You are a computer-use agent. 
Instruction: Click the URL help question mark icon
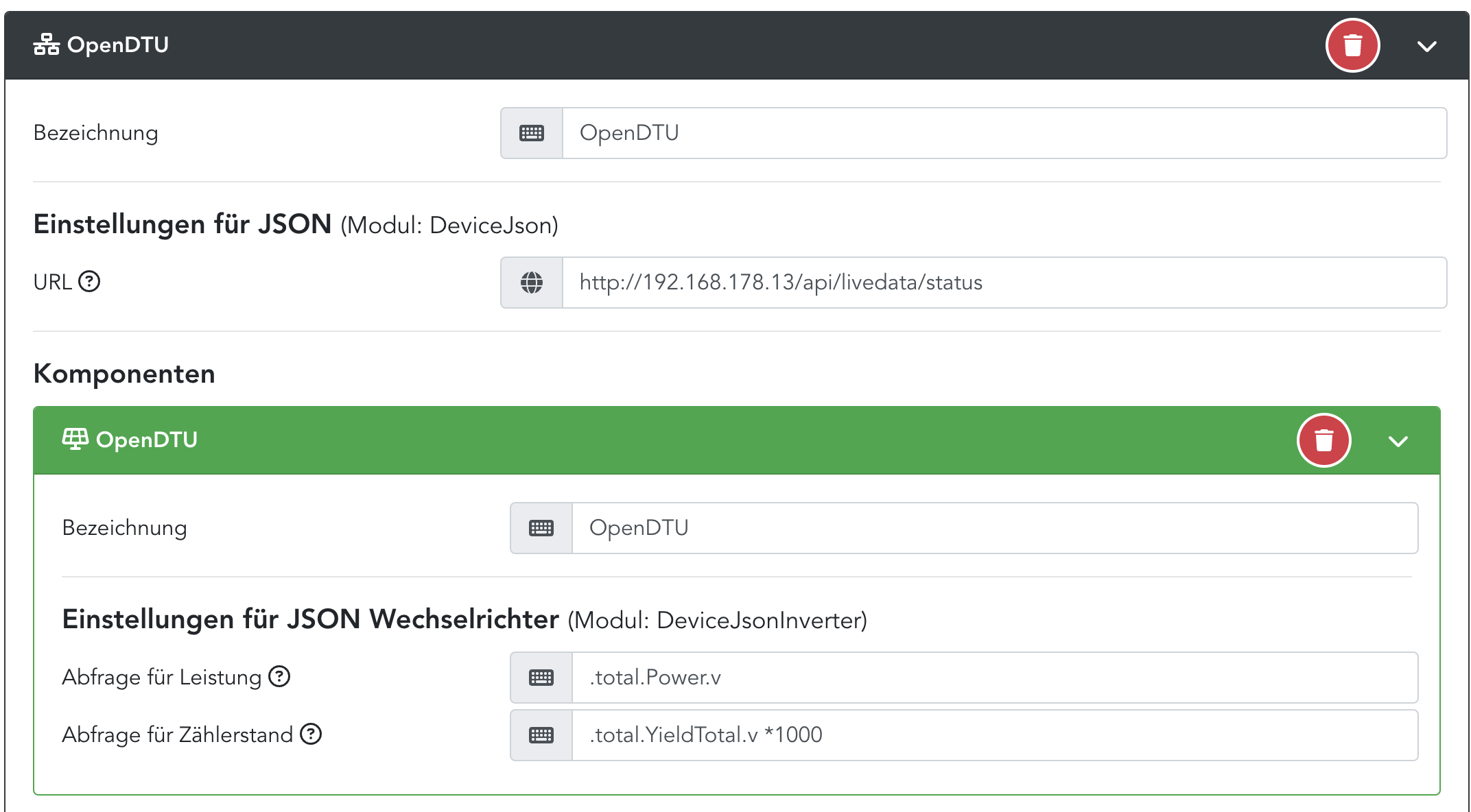(89, 281)
